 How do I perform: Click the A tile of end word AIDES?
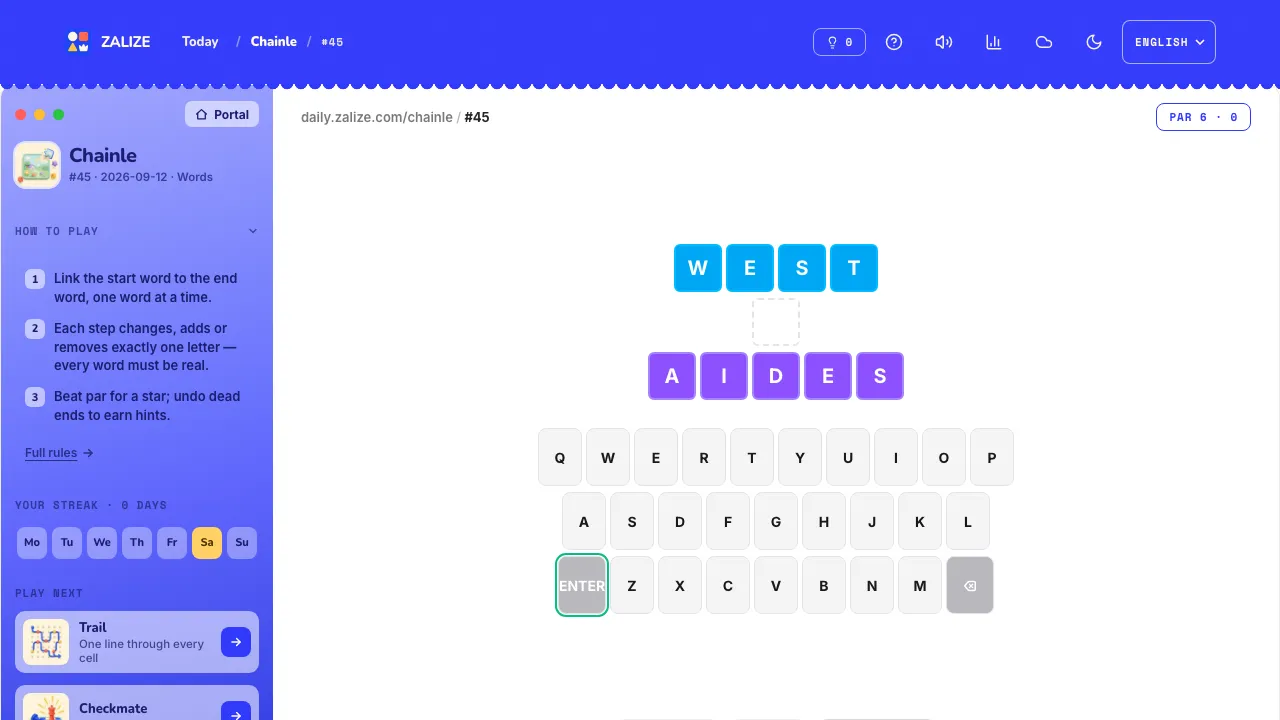point(672,376)
